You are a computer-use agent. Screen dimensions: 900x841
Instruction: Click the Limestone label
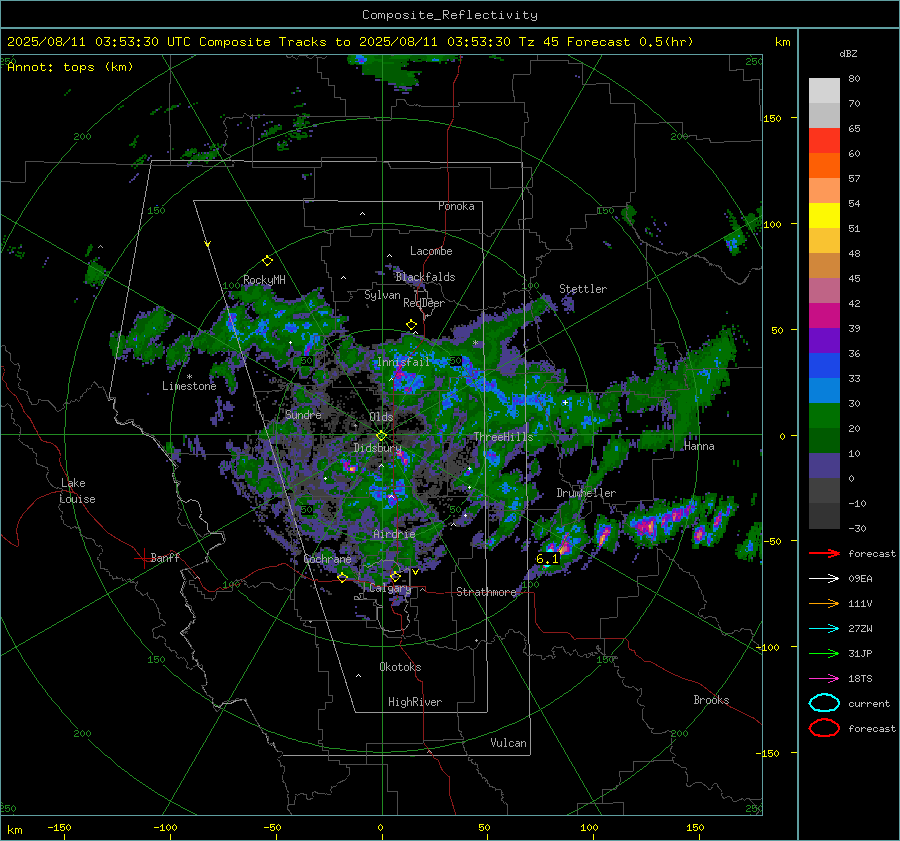tap(189, 386)
